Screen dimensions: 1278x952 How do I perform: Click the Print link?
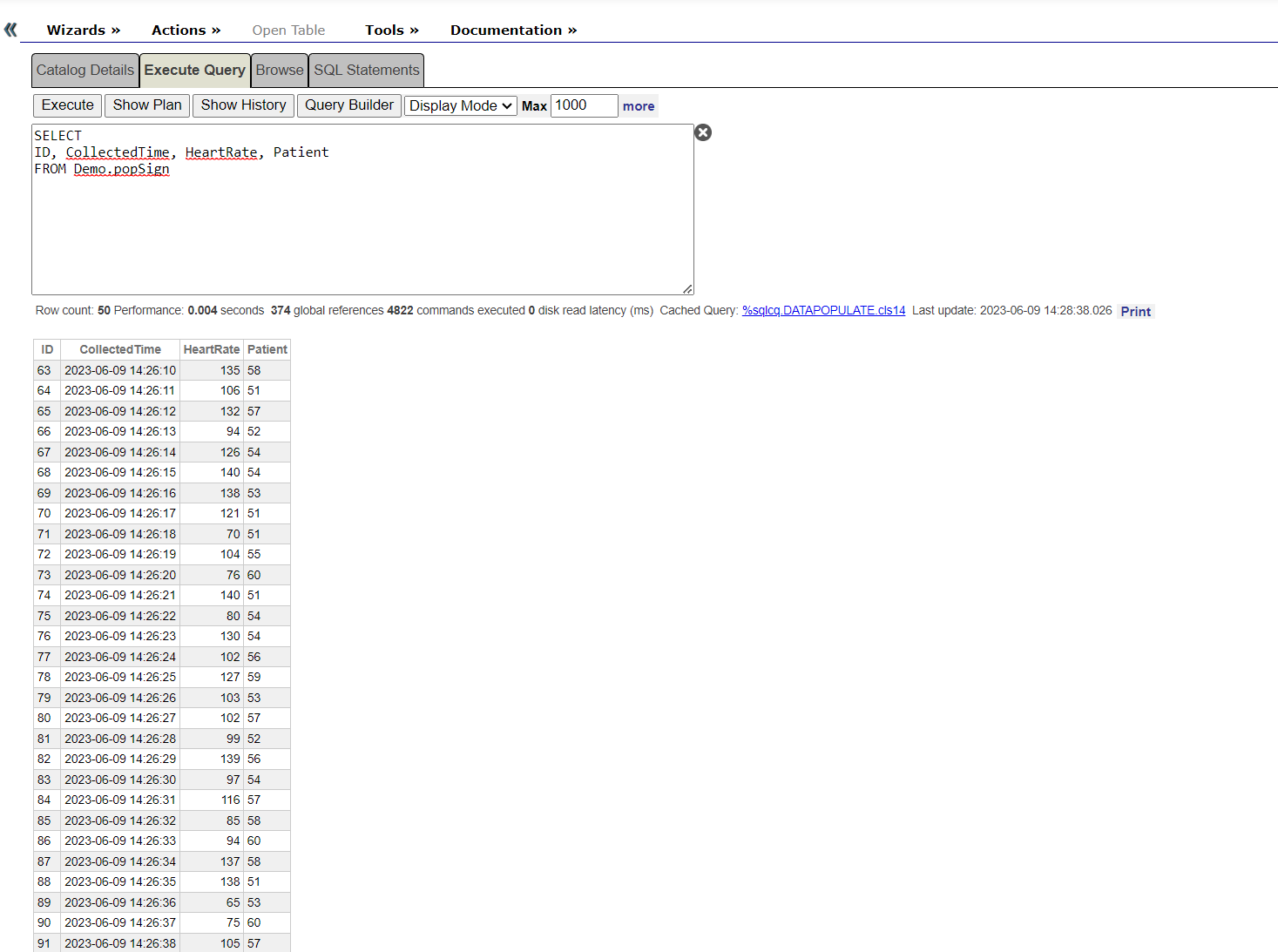tap(1135, 312)
